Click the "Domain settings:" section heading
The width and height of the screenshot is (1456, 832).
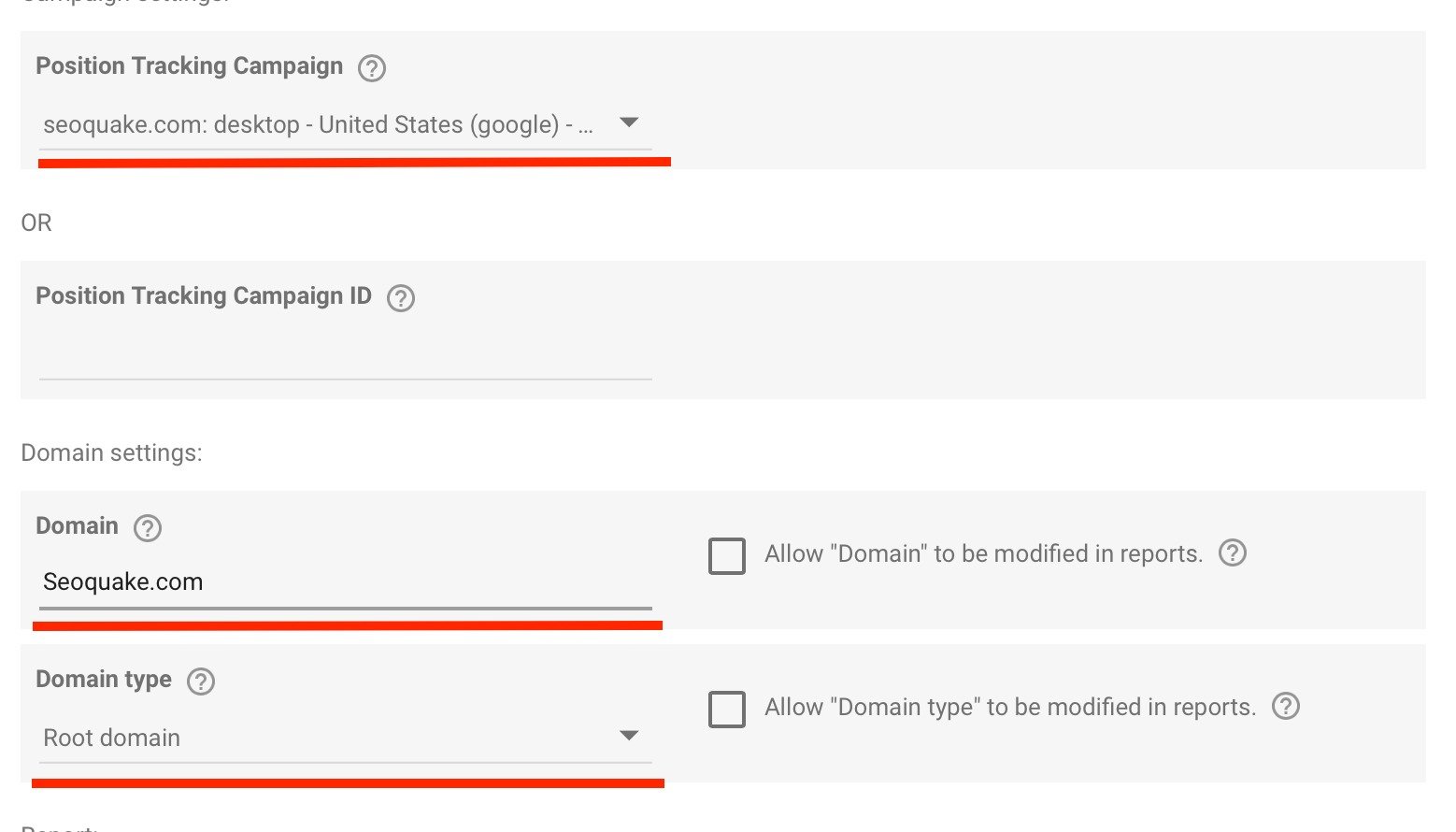click(111, 452)
